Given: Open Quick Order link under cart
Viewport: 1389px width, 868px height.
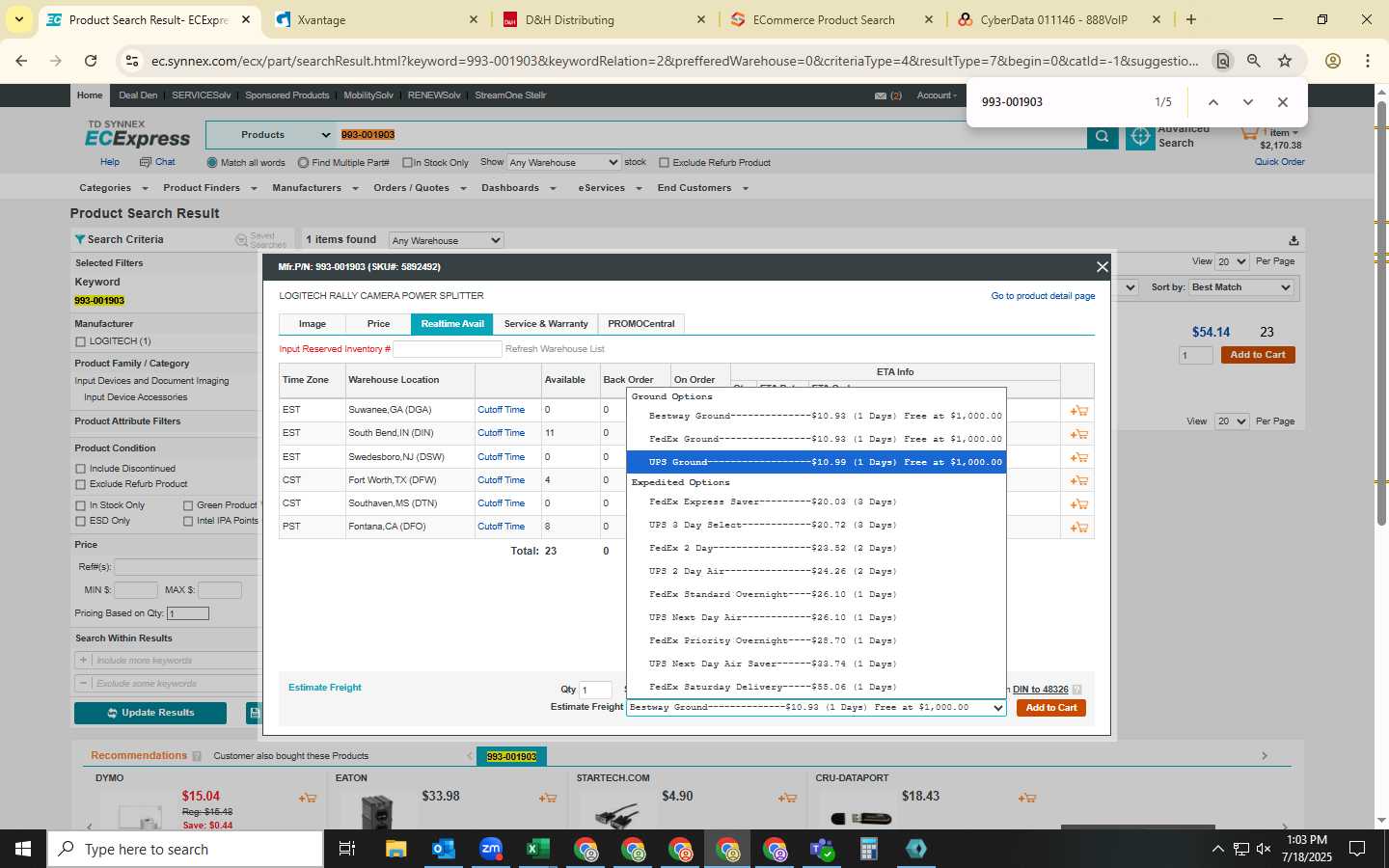Looking at the screenshot, I should tap(1279, 162).
